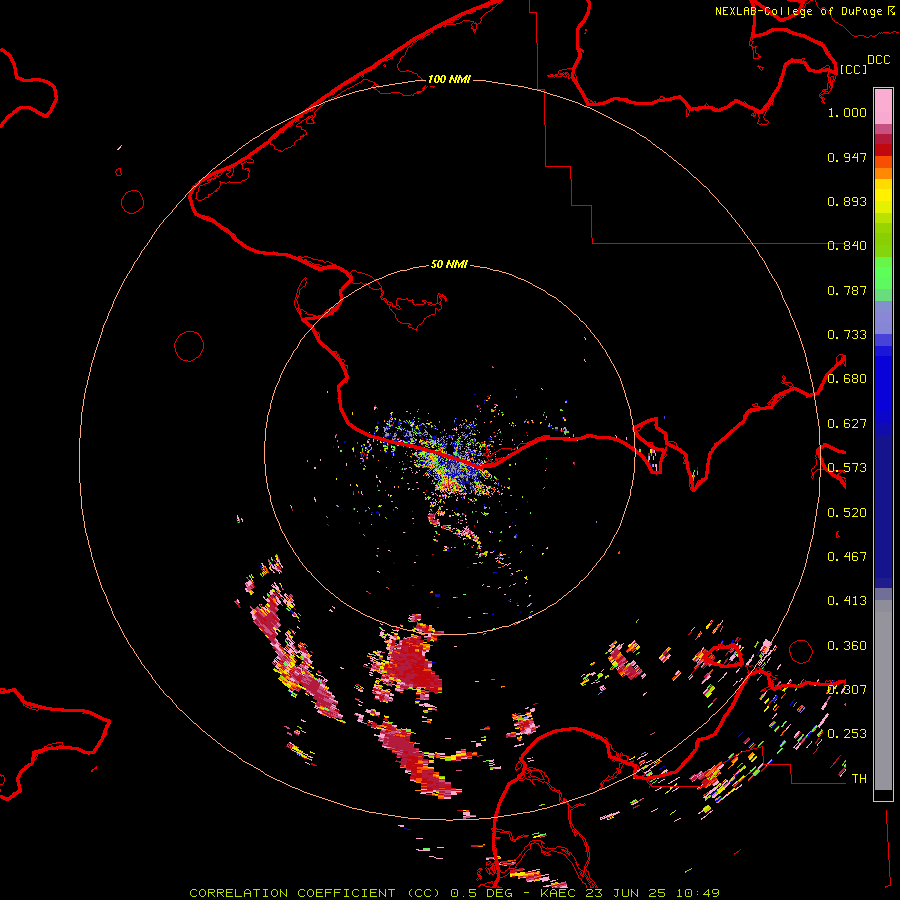Screen dimensions: 900x900
Task: Select the 0.680 legend value
Action: [847, 379]
